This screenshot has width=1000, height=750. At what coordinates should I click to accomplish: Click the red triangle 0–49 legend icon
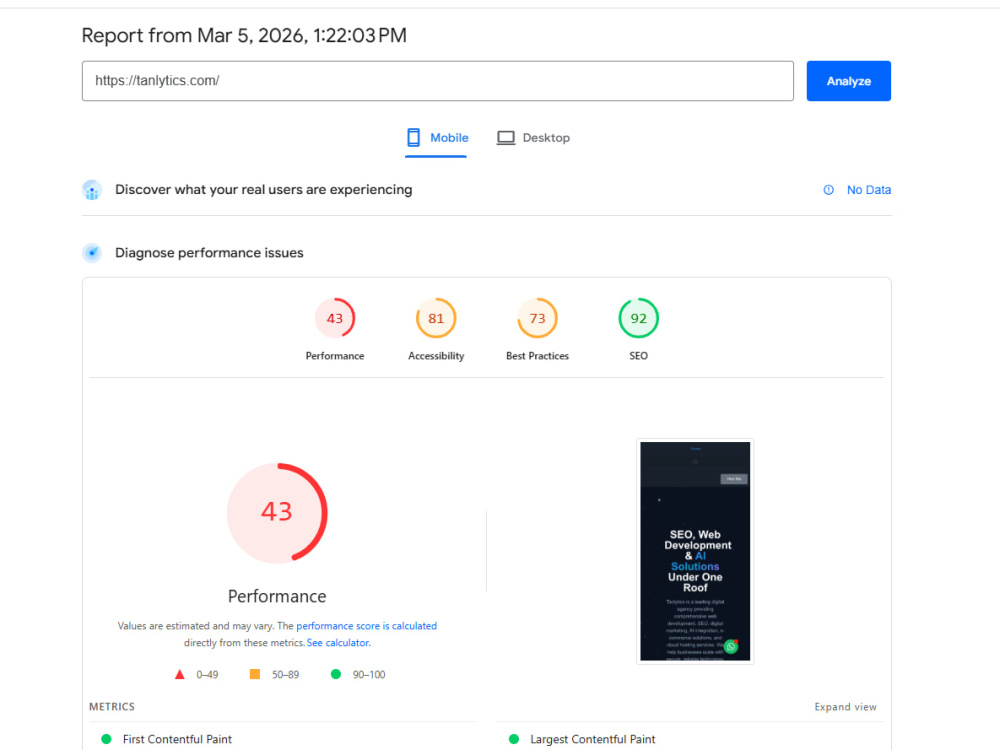(x=180, y=675)
